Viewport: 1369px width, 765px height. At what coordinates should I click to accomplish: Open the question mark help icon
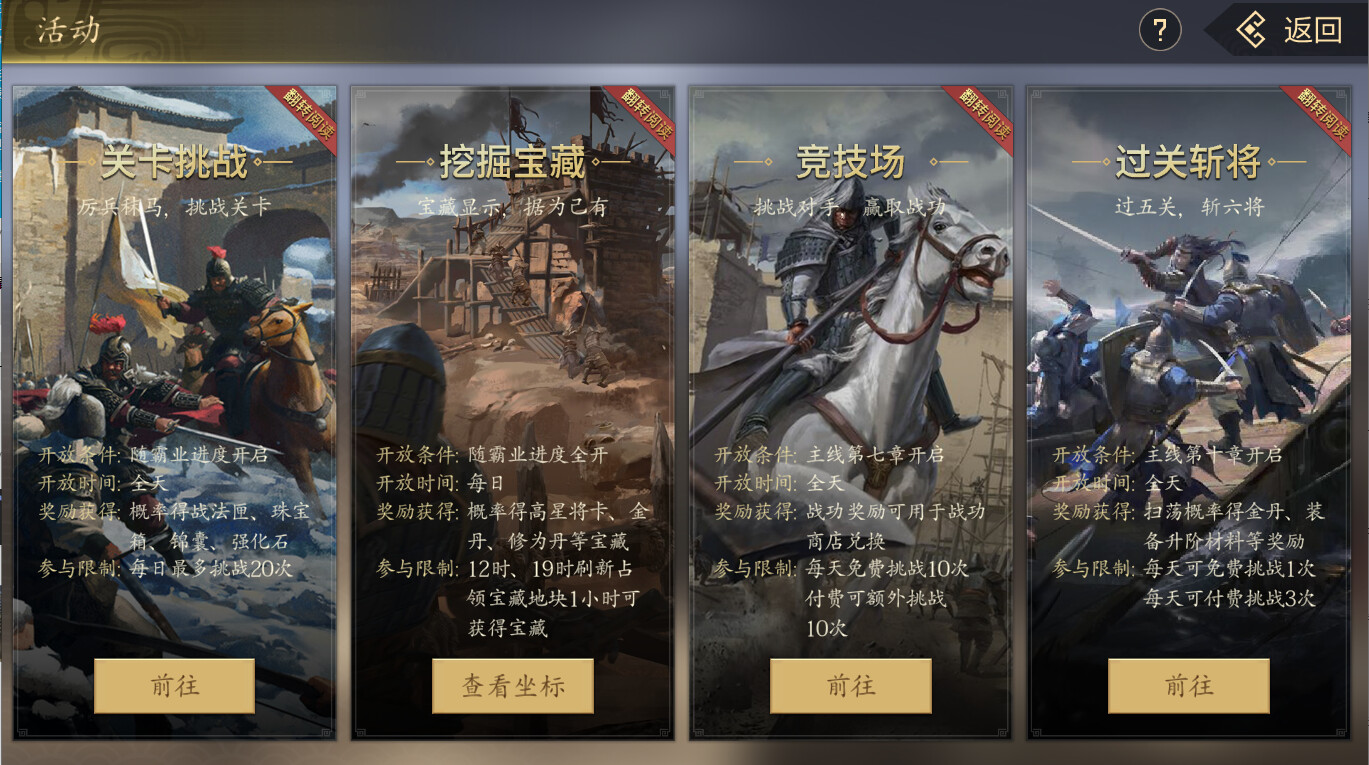[x=1160, y=30]
